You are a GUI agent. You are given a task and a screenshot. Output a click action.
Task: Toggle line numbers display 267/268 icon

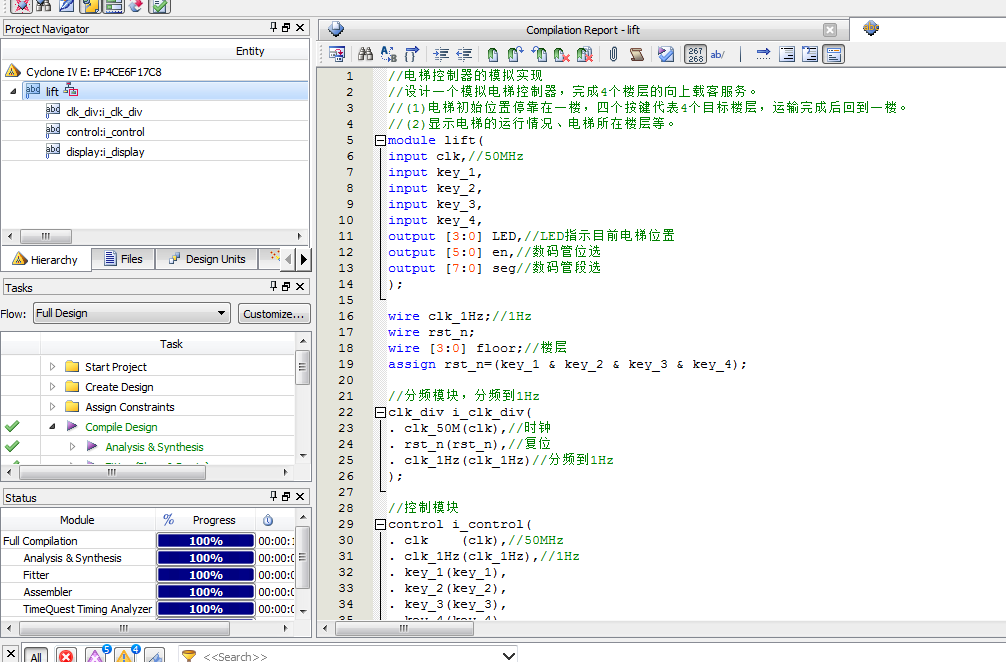click(695, 55)
